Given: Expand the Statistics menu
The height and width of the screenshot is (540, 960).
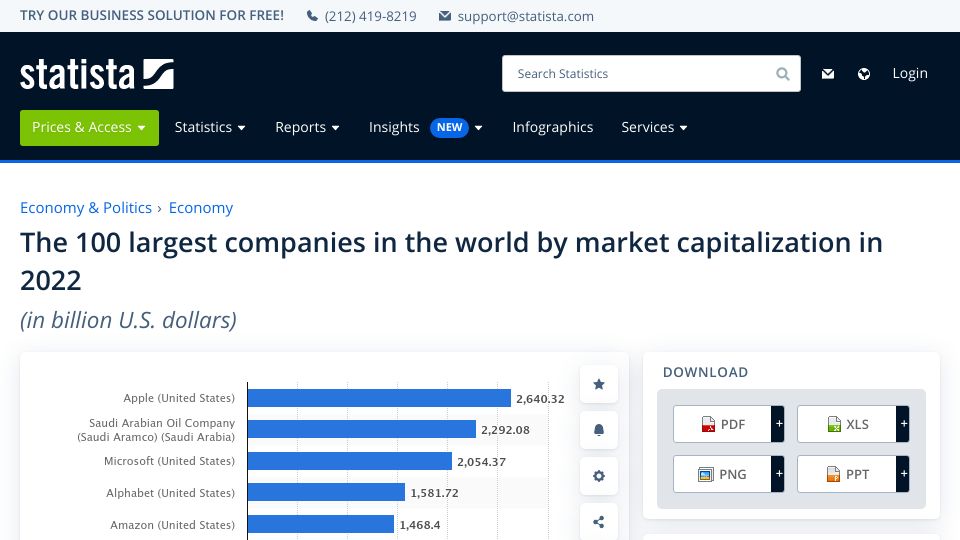Looking at the screenshot, I should 210,127.
